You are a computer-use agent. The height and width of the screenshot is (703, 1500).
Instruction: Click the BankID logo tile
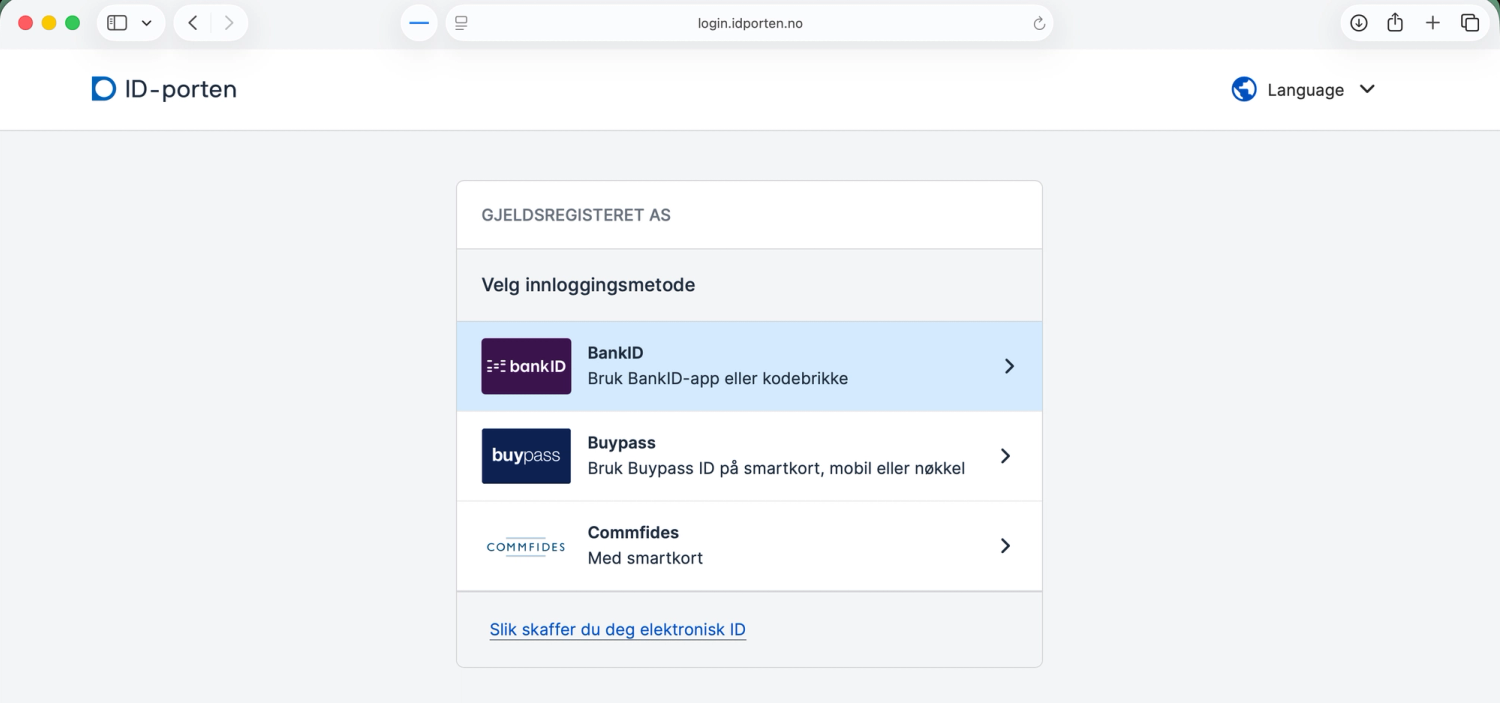click(x=526, y=366)
